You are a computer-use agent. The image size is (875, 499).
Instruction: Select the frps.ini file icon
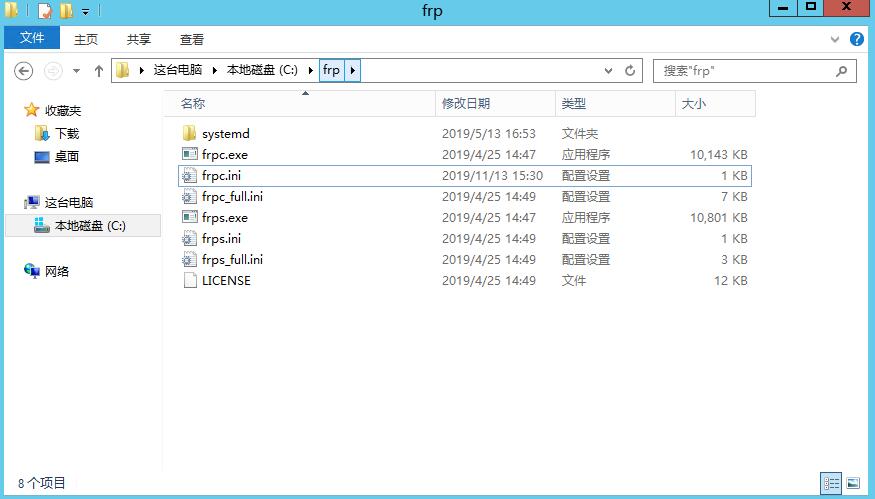[189, 239]
